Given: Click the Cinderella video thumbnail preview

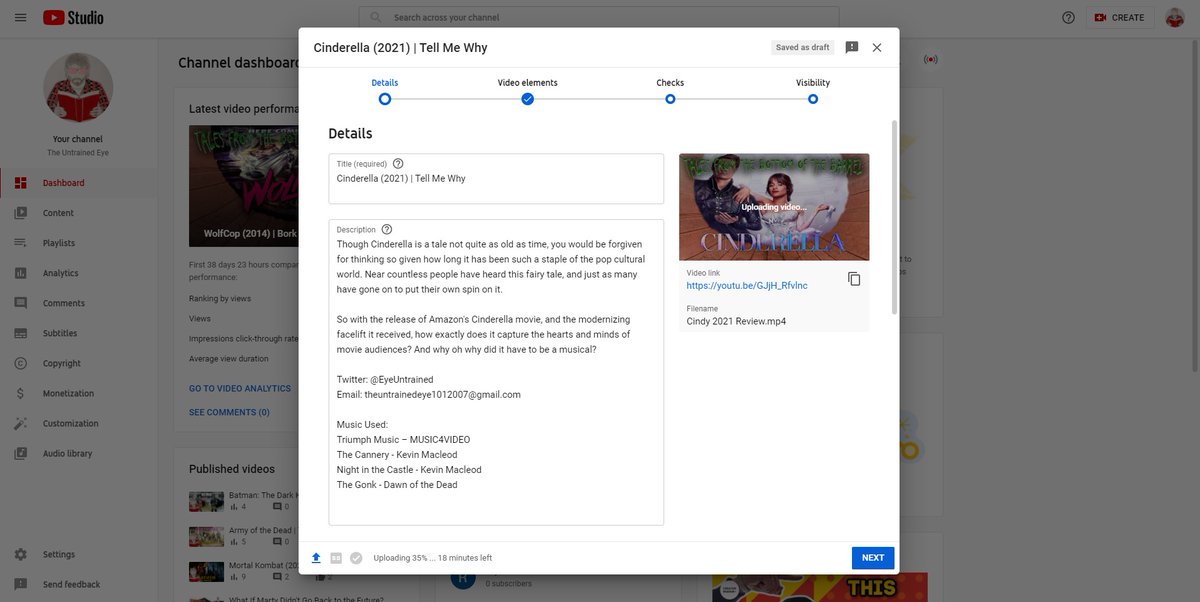Looking at the screenshot, I should pyautogui.click(x=774, y=207).
